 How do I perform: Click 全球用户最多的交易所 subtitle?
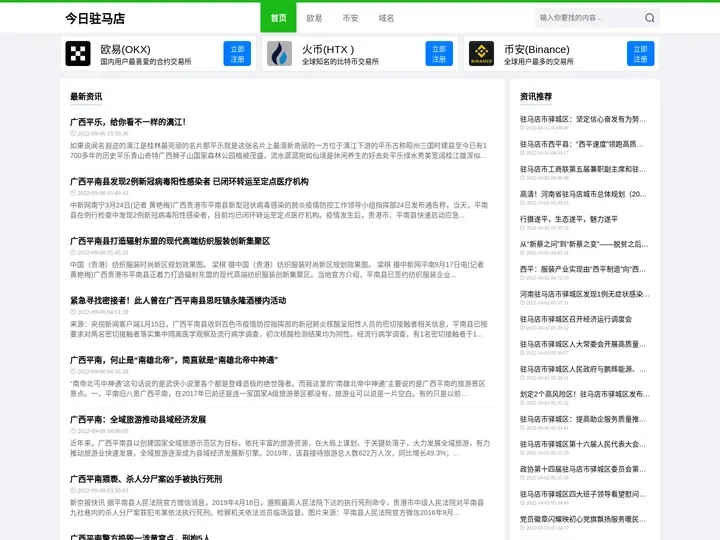click(x=539, y=62)
